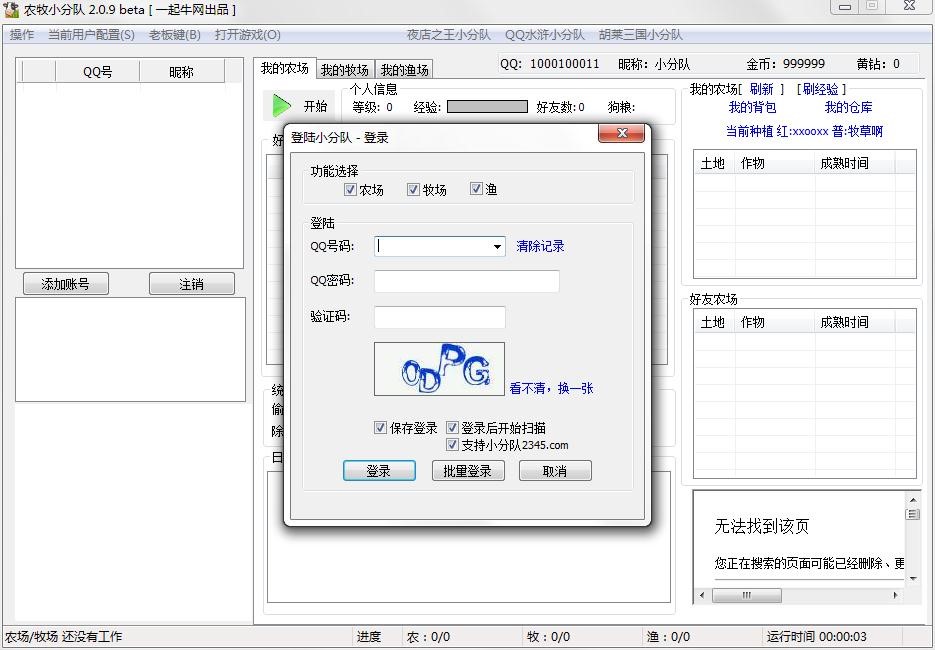935x650 pixels.
Task: Toggle the 保存登录 checkbox
Action: coord(381,426)
